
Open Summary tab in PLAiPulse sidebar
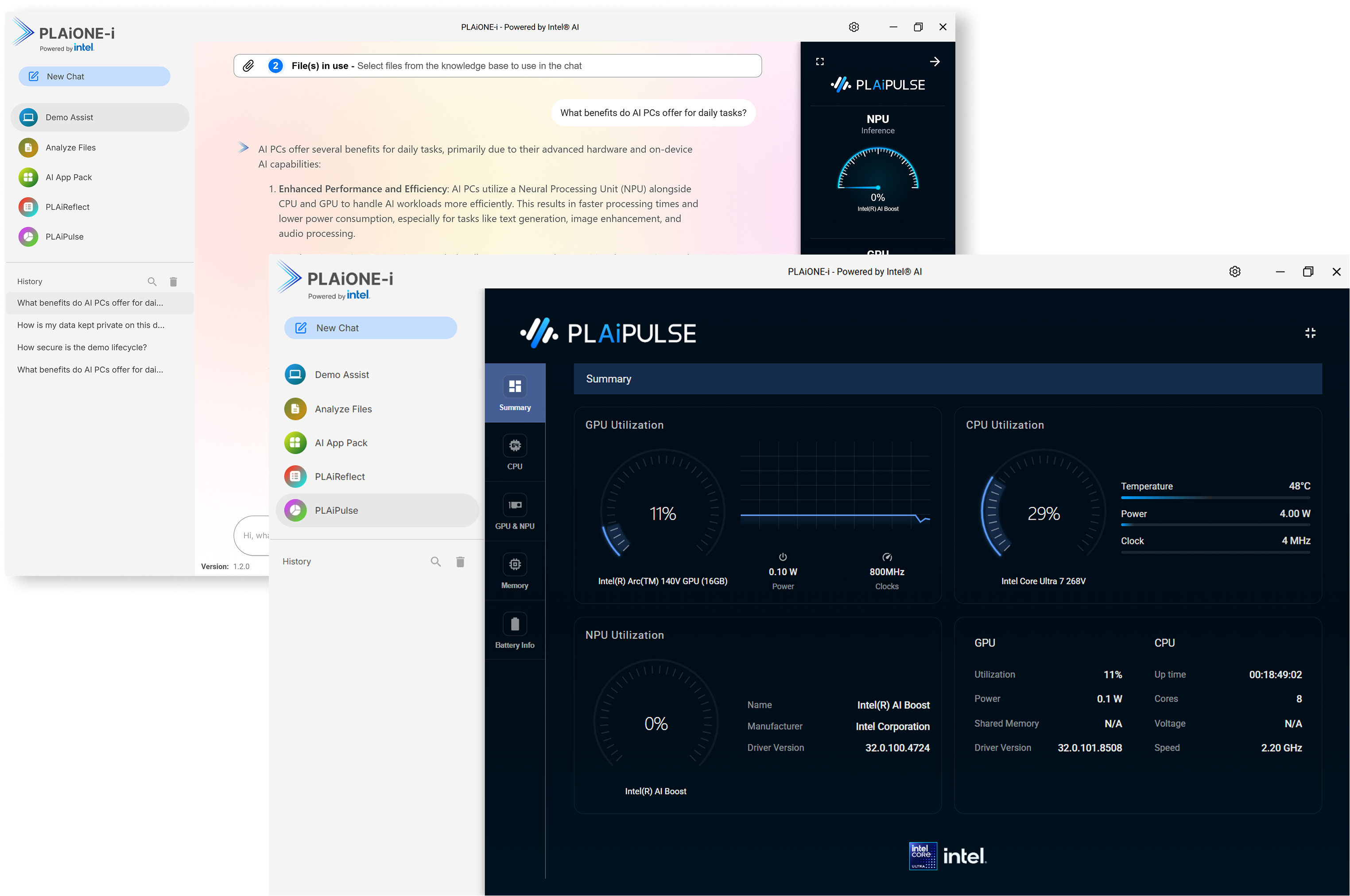pos(514,393)
